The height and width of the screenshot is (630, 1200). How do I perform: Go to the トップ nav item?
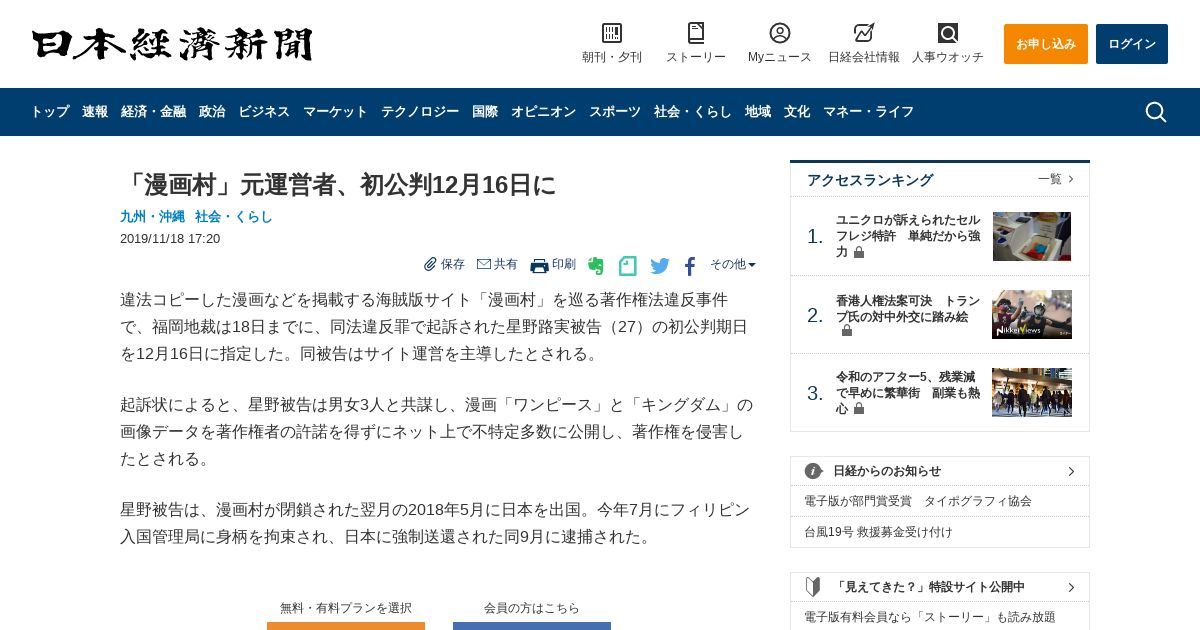pos(50,112)
